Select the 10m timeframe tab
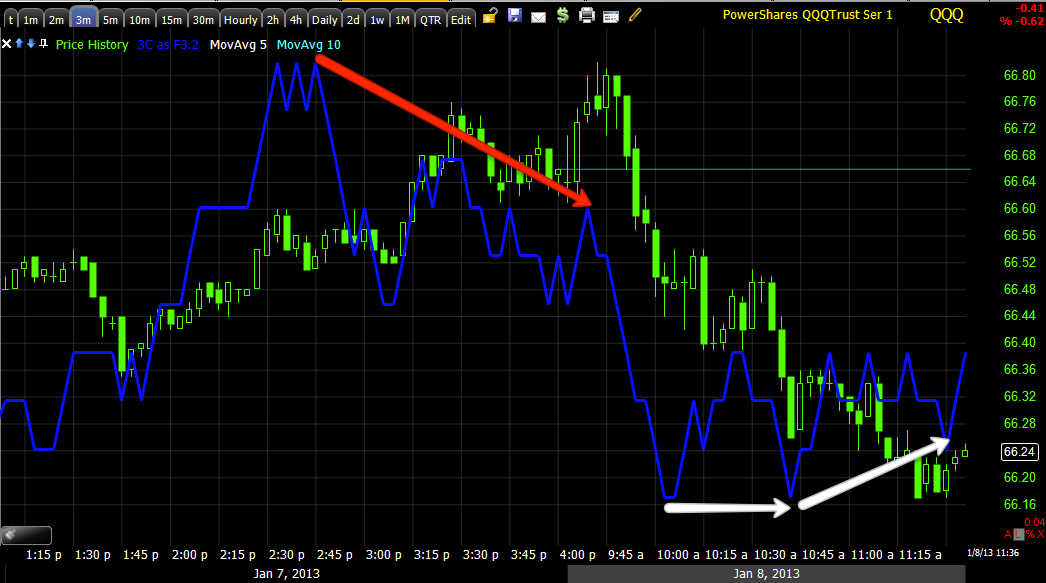Image resolution: width=1046 pixels, height=583 pixels. point(139,19)
